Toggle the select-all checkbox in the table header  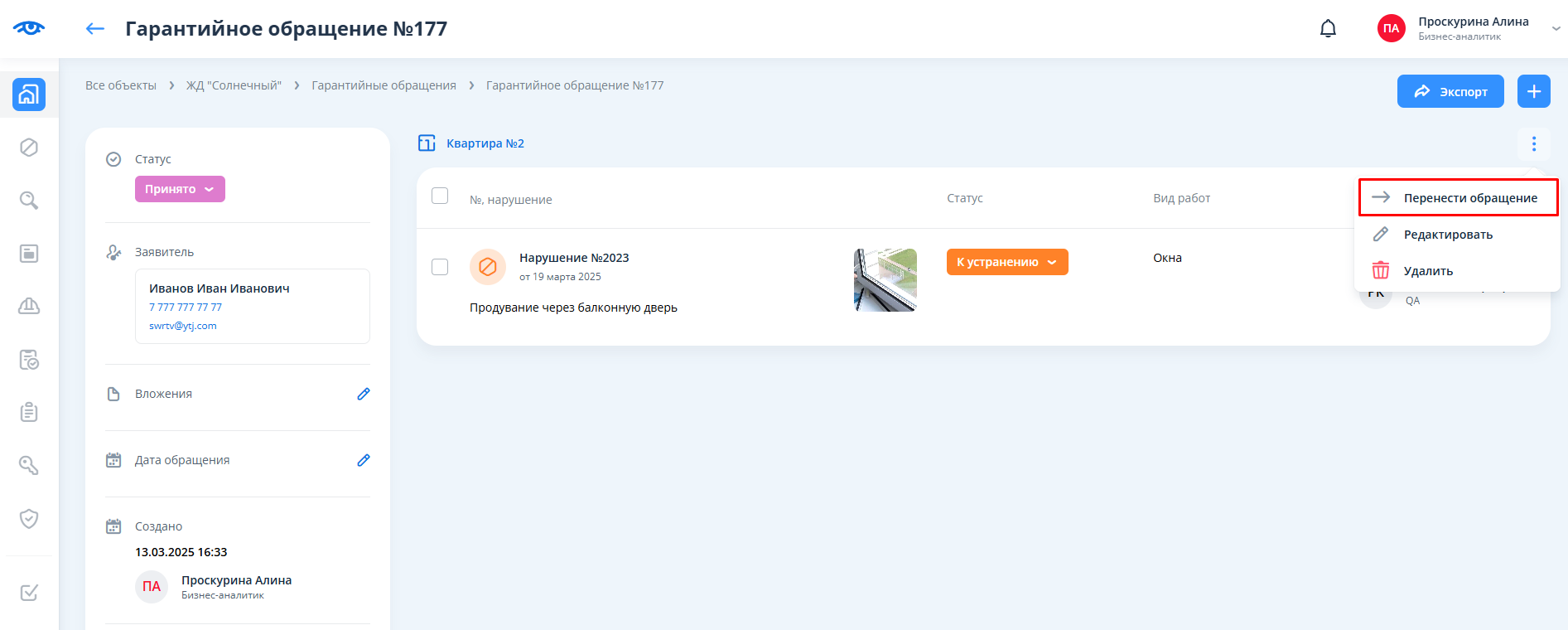coord(440,196)
